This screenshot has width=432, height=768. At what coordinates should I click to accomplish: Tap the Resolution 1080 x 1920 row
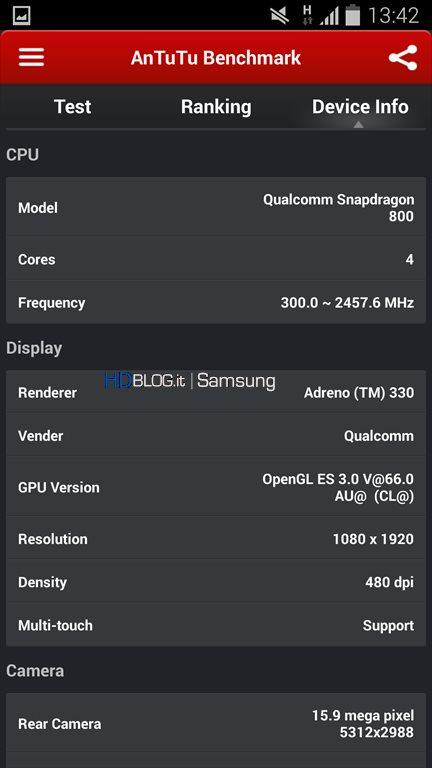point(216,539)
